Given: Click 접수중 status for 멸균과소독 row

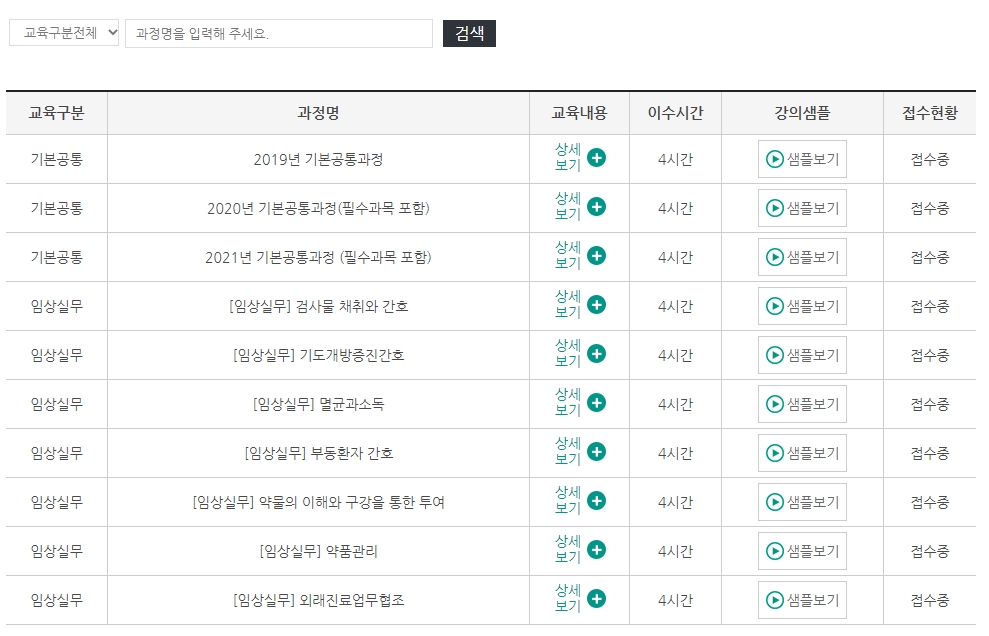Looking at the screenshot, I should 930,404.
